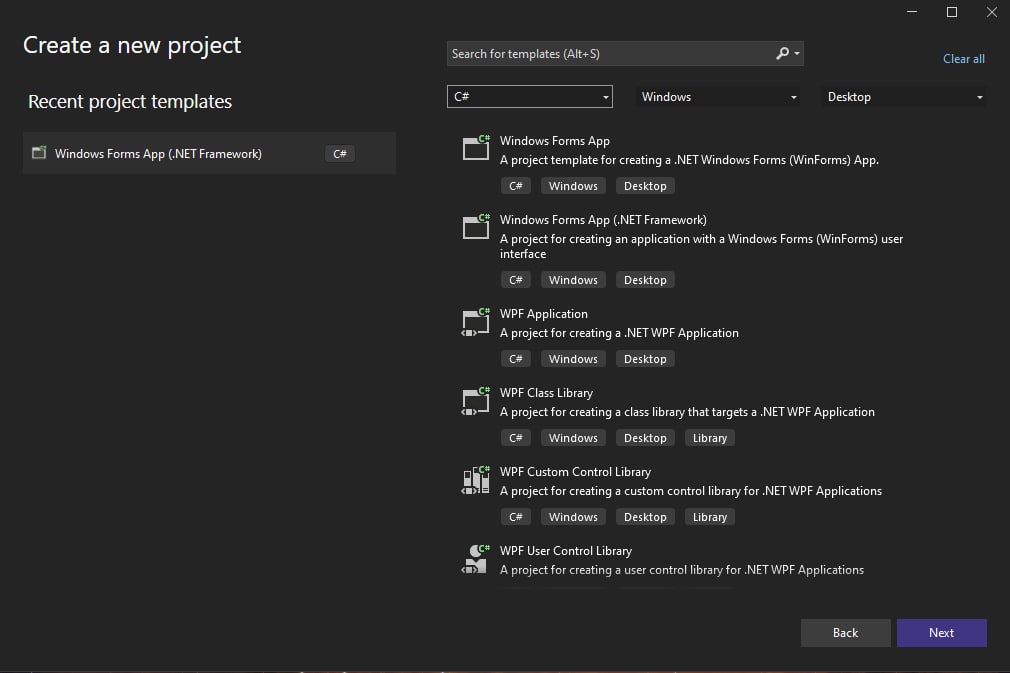Click the Windows Forms App template icon

pos(476,147)
